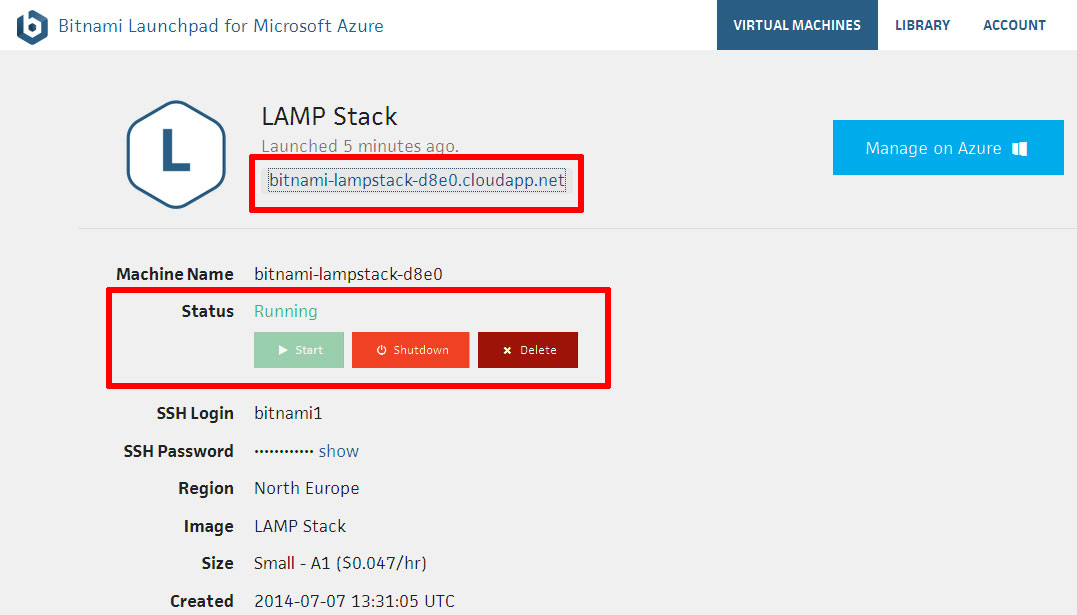Open bitnami-lampstack-d8e0.cloudapp.net link
The image size is (1077, 615).
417,180
